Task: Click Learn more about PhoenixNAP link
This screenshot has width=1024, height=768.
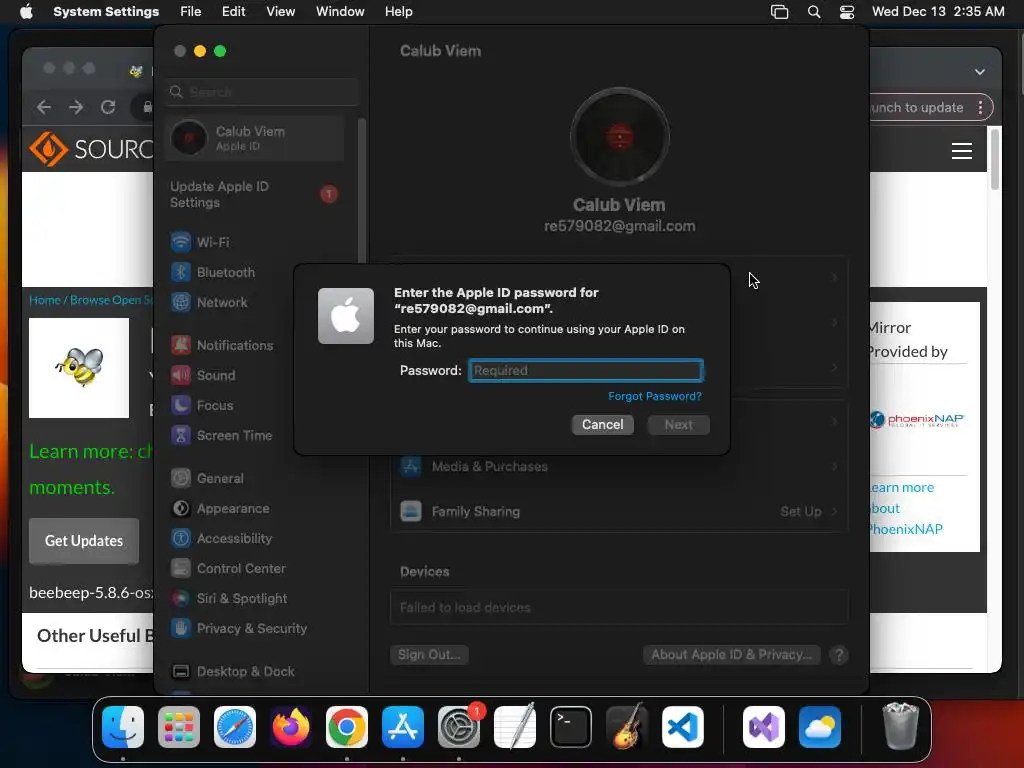Action: click(x=904, y=508)
